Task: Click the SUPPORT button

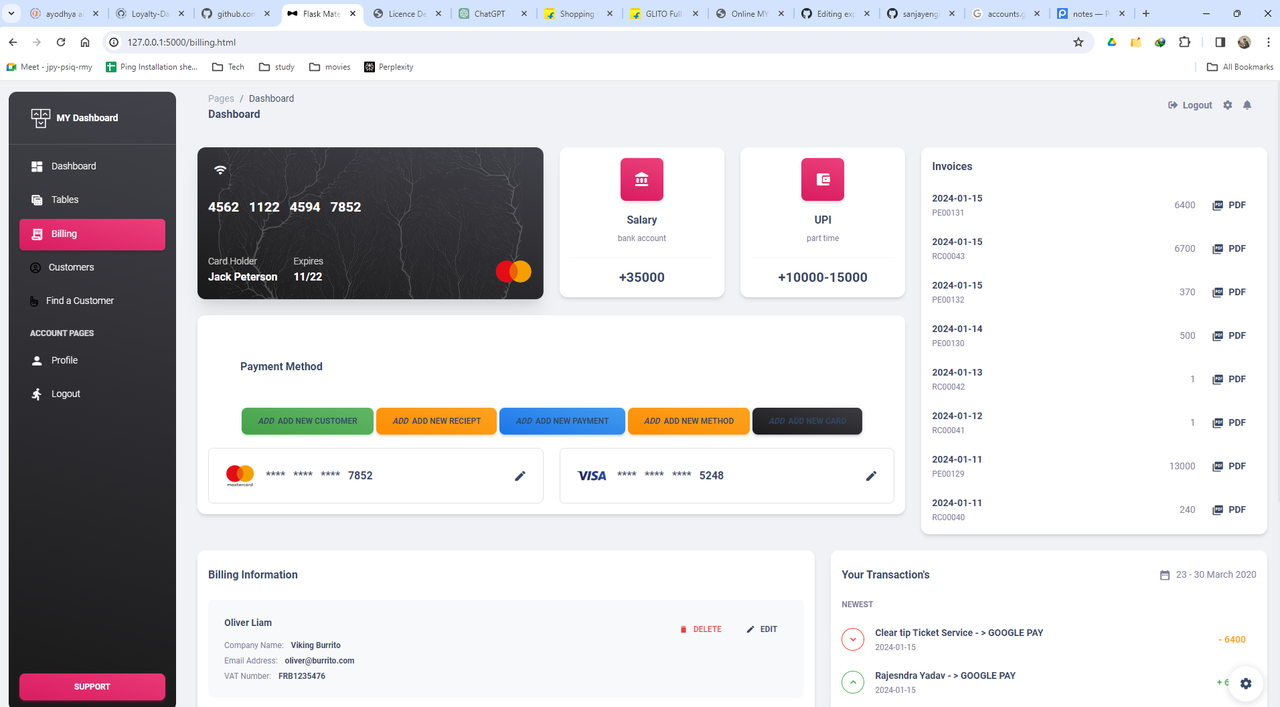Action: coord(92,687)
